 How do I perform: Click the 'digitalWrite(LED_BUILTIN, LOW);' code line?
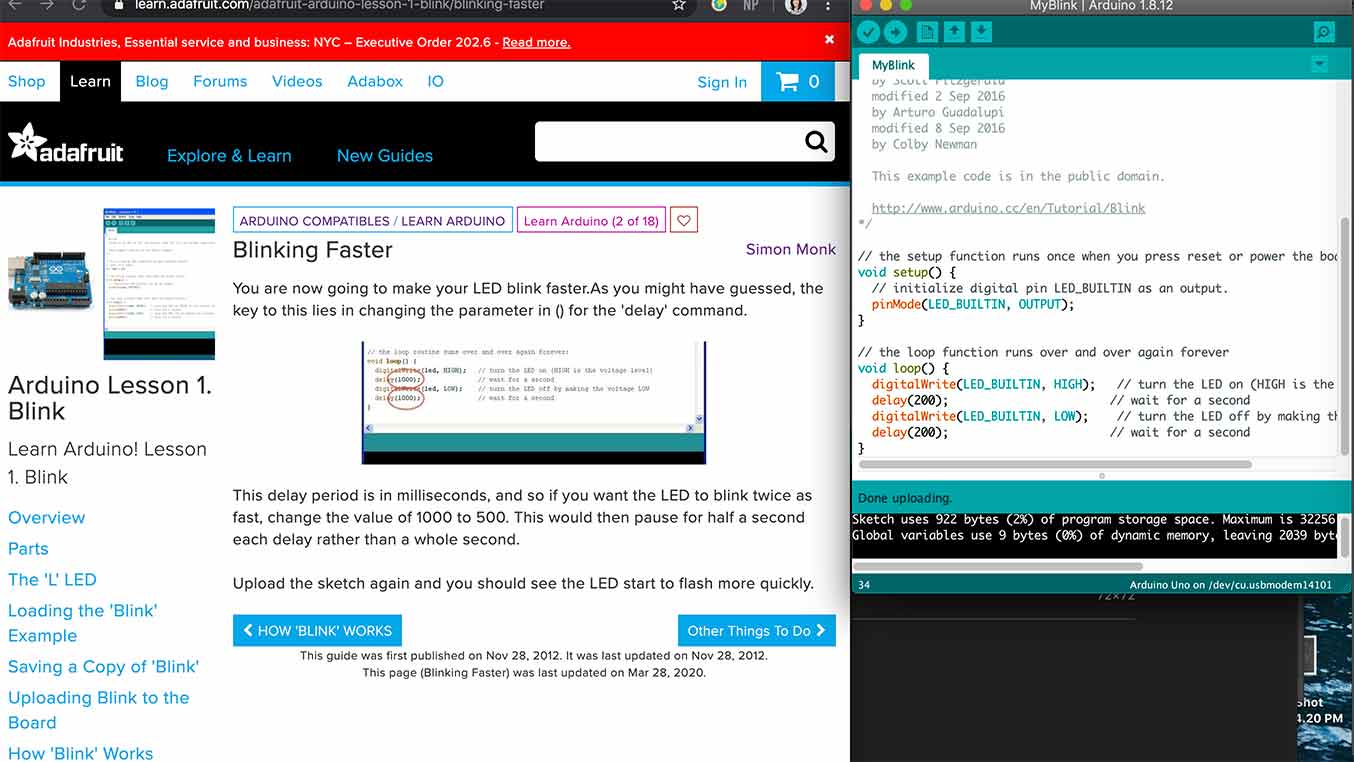[980, 416]
